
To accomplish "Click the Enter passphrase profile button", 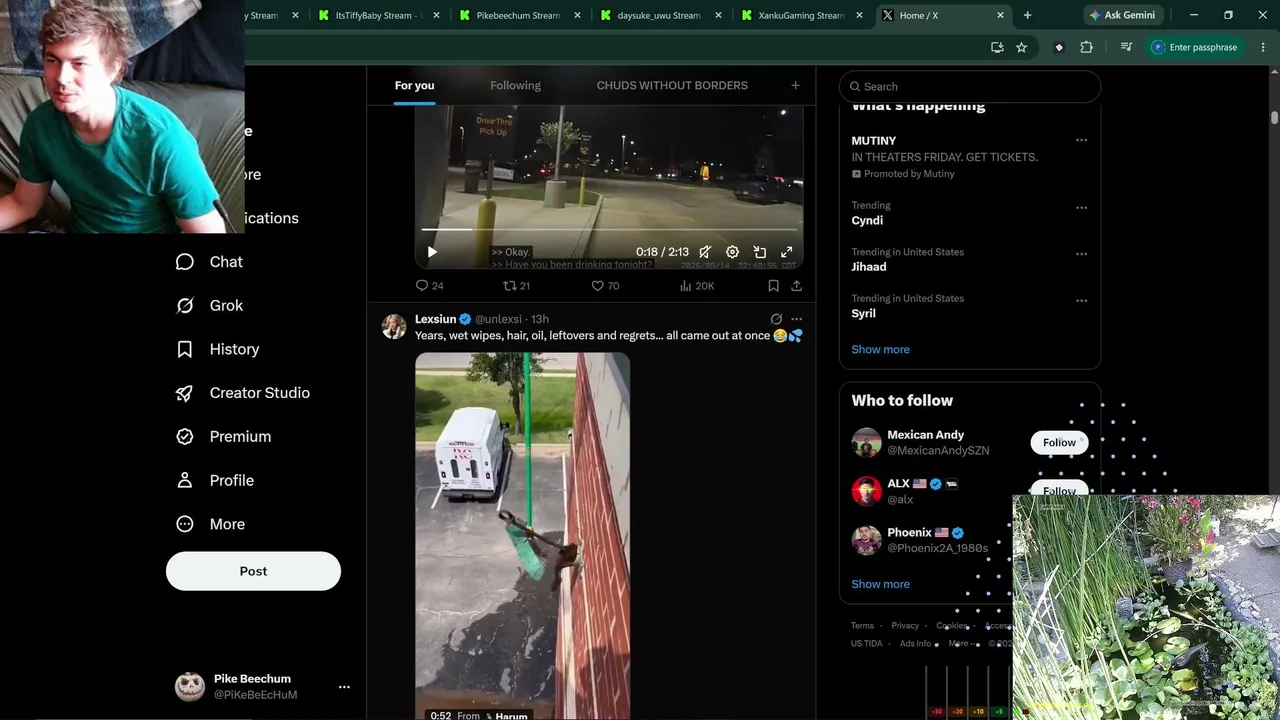I will pos(1194,47).
